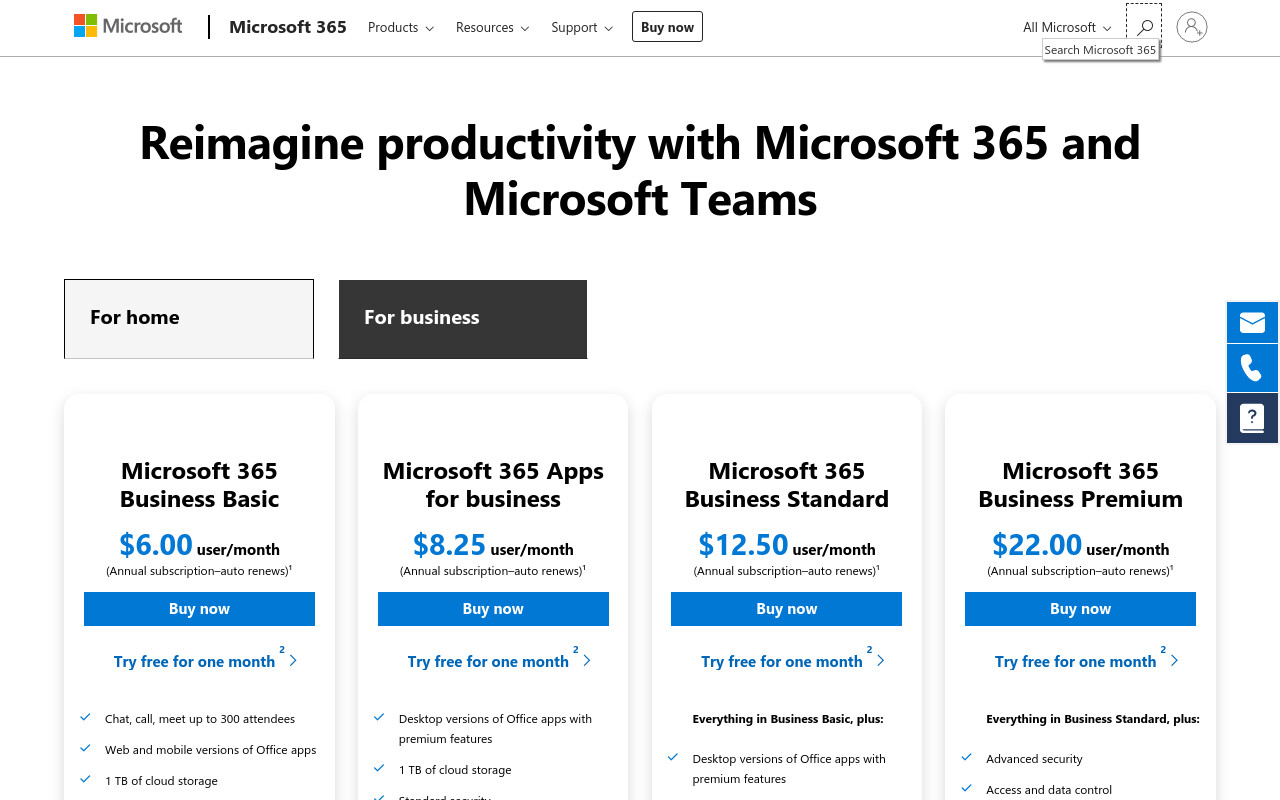Image resolution: width=1280 pixels, height=800 pixels.
Task: Click the $8.25 price text
Action: tap(449, 545)
